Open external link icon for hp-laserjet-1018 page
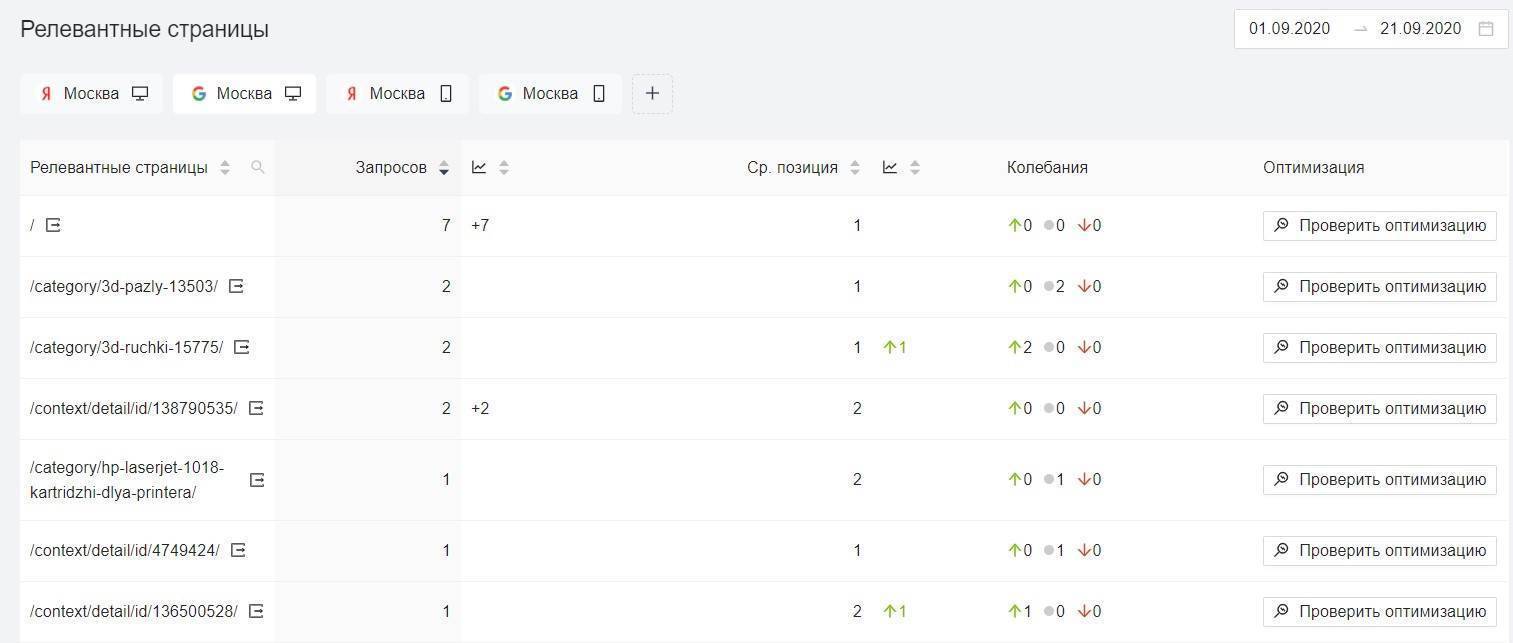Image resolution: width=1513 pixels, height=643 pixels. [x=257, y=480]
